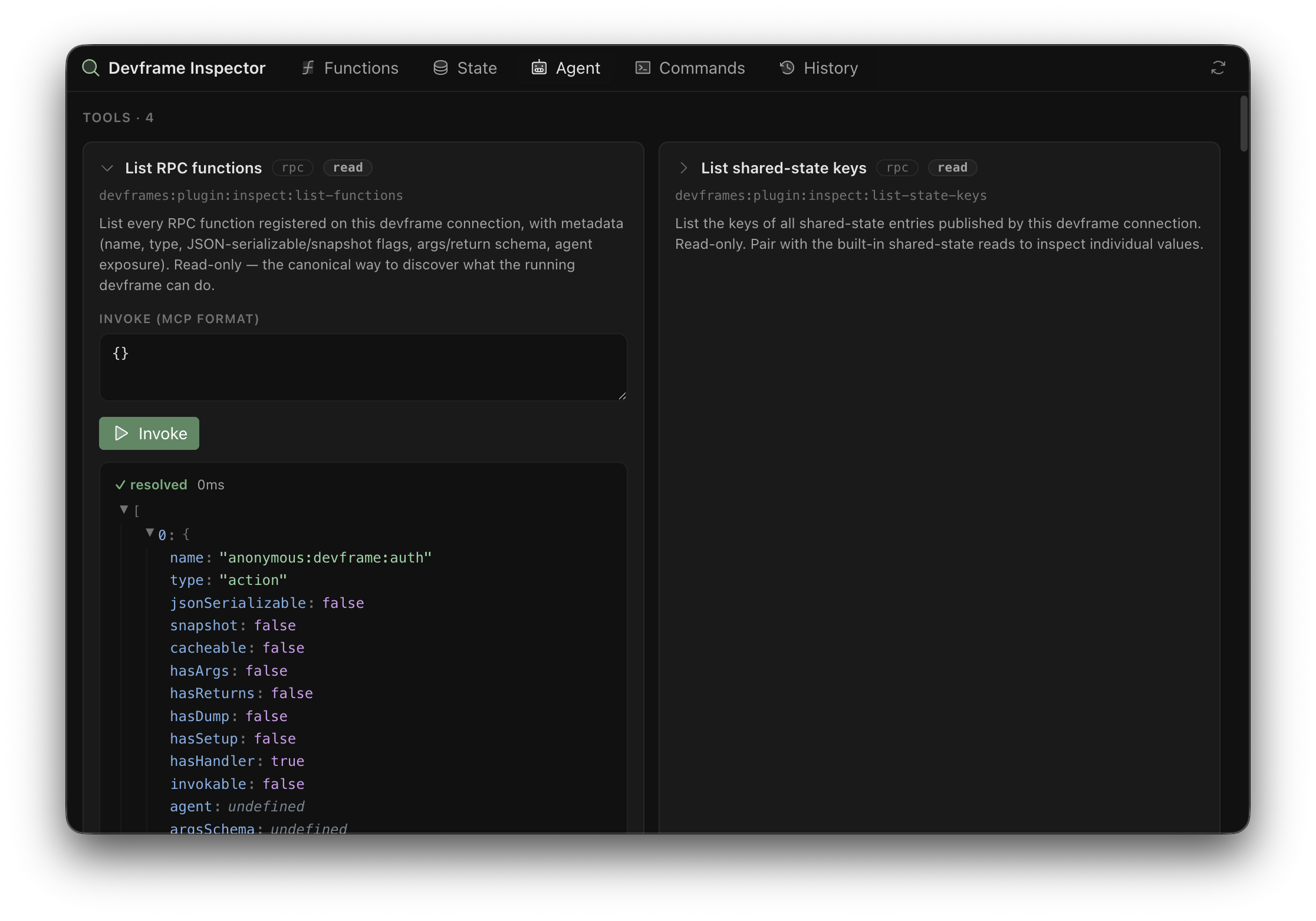Collapse the root array triangle in result

click(124, 509)
